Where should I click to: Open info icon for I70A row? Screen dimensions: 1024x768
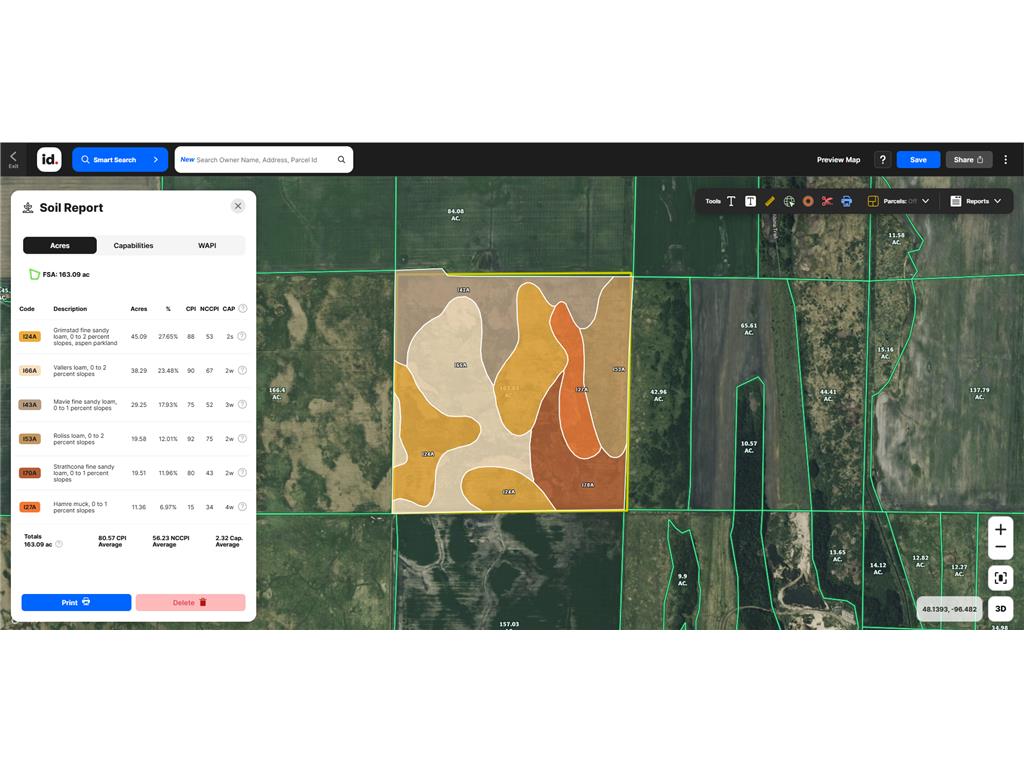coord(242,472)
